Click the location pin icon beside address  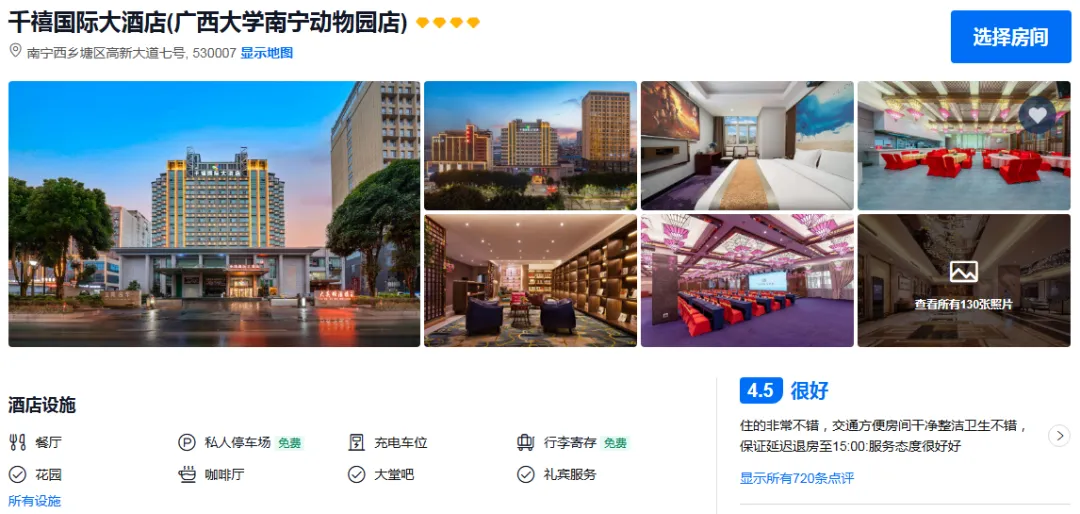tap(15, 52)
